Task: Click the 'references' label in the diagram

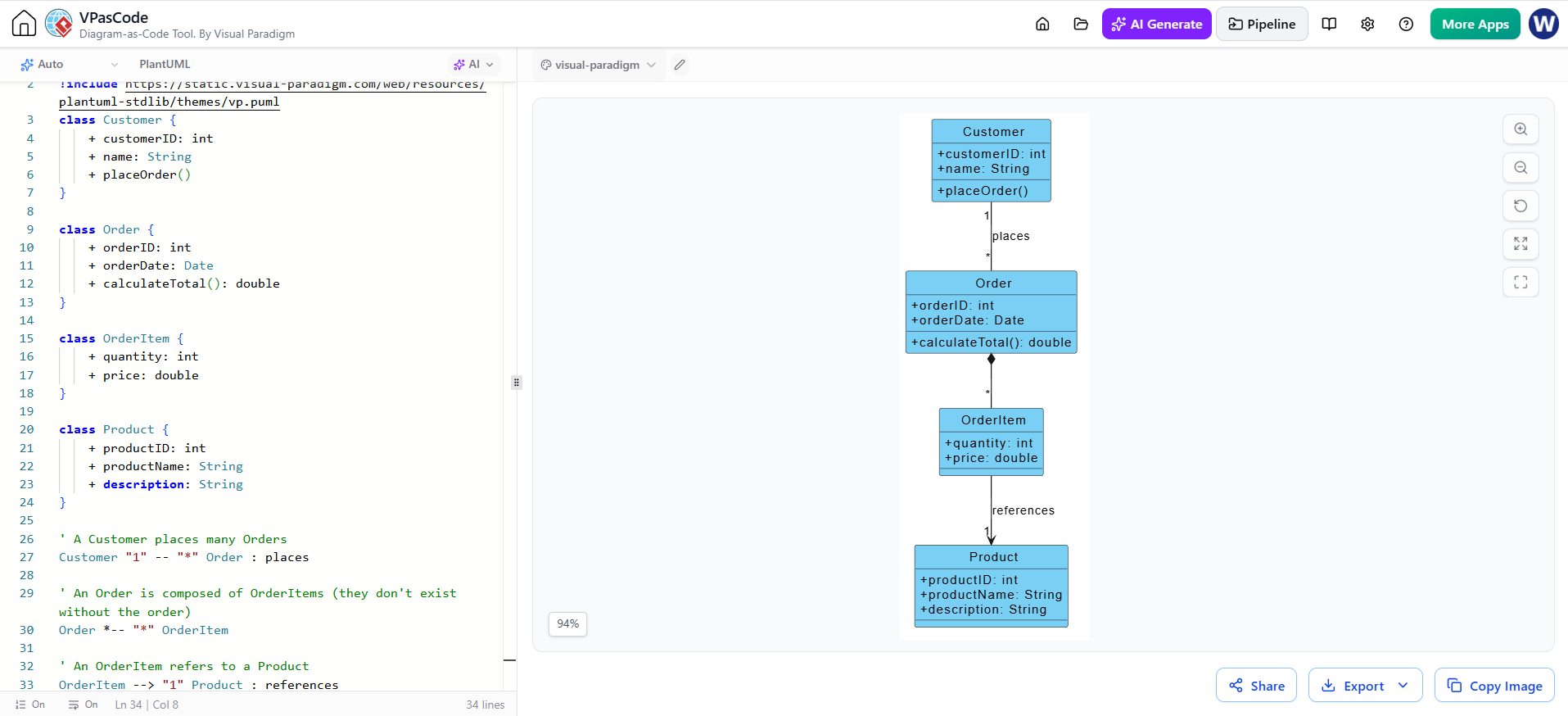Action: [1023, 510]
